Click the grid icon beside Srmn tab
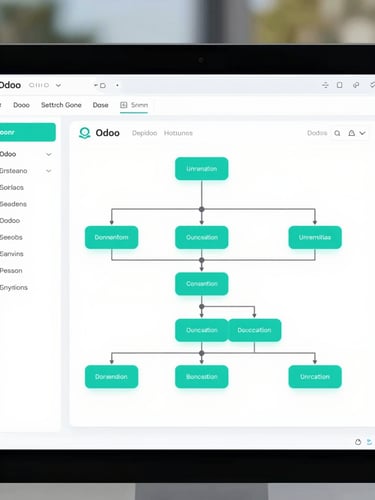 pos(124,105)
